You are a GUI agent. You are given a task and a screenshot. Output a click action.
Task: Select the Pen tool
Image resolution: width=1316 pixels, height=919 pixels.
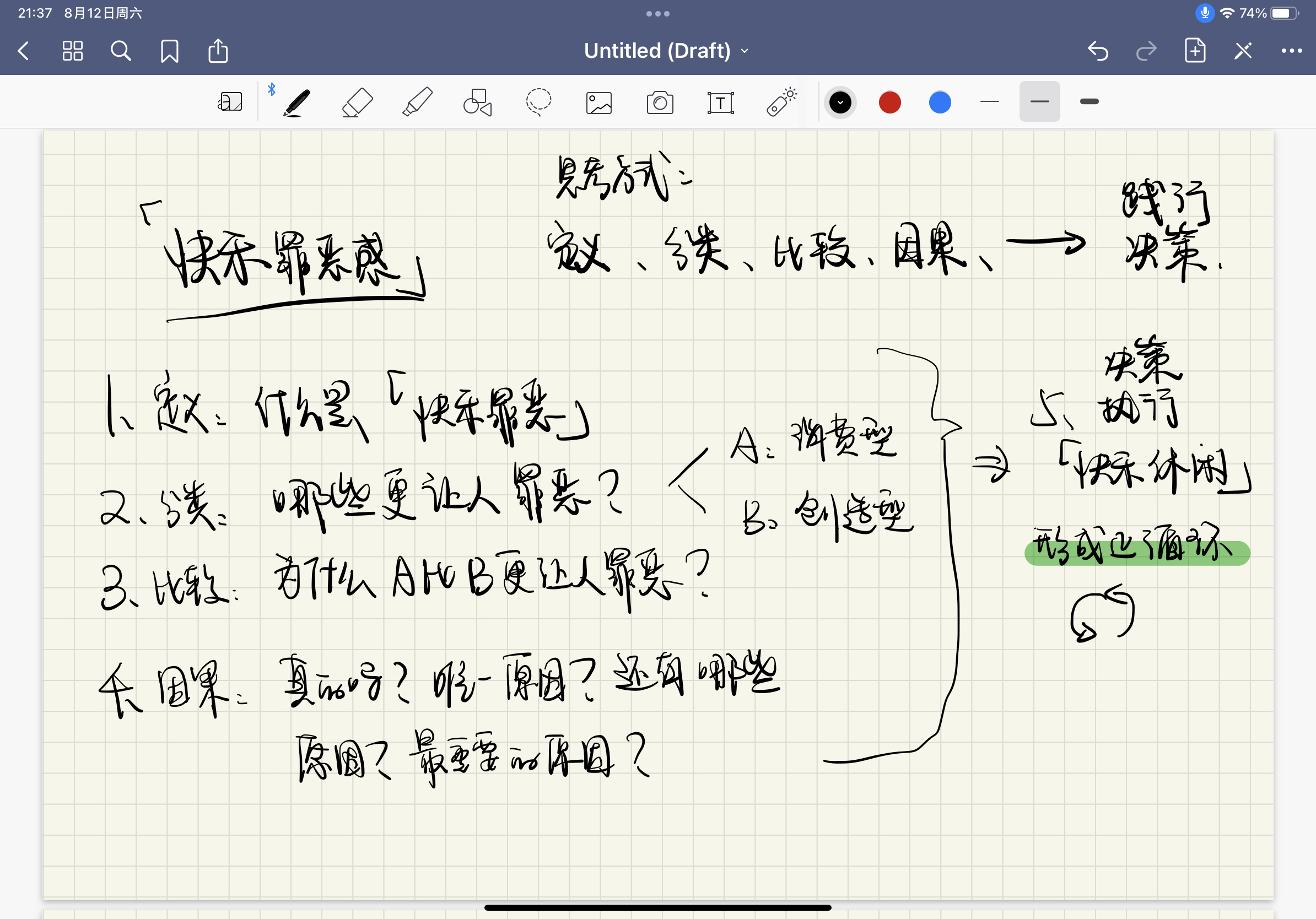coord(297,102)
